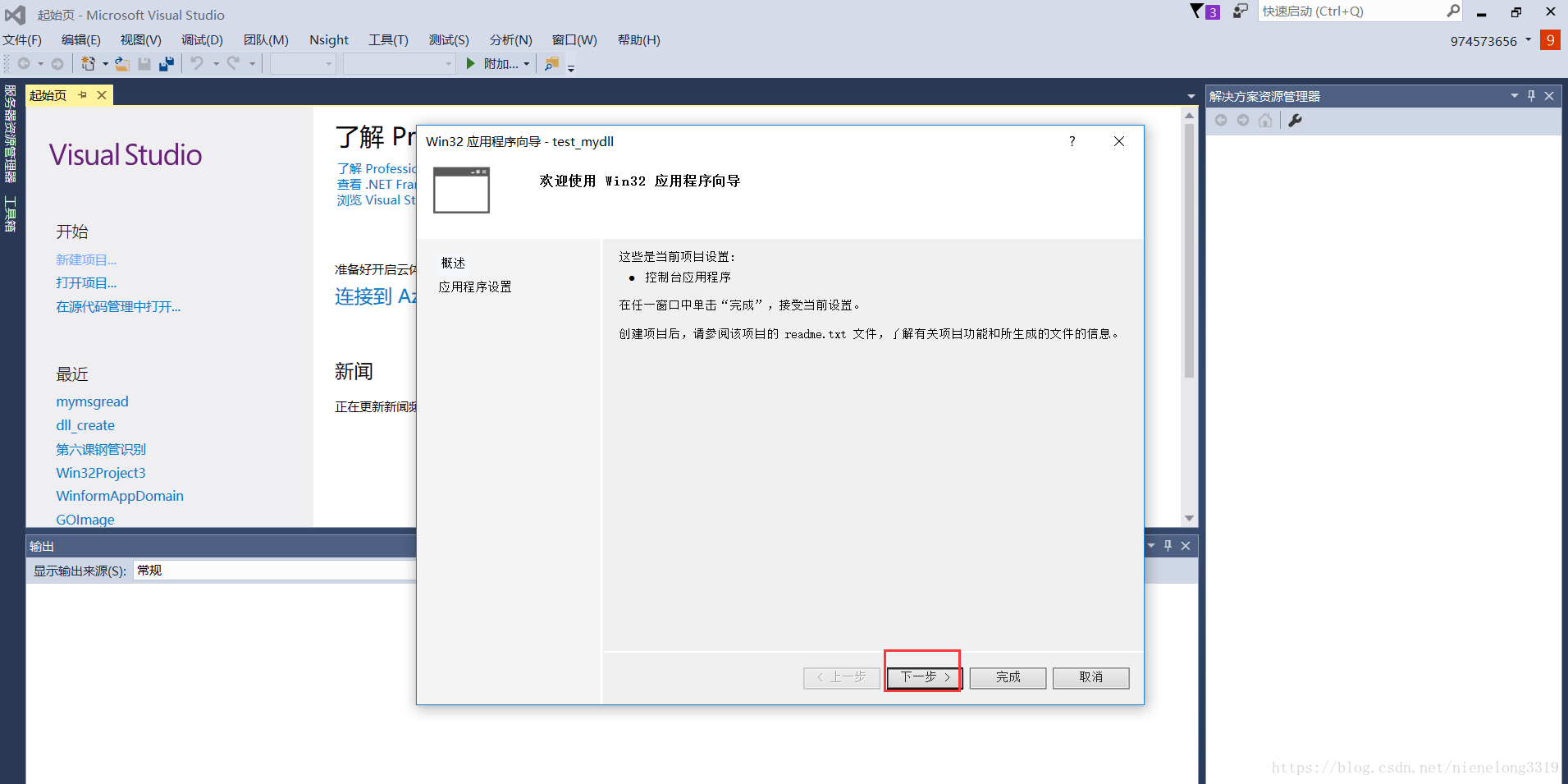
Task: Open recent project mymsgread
Action: 92,401
